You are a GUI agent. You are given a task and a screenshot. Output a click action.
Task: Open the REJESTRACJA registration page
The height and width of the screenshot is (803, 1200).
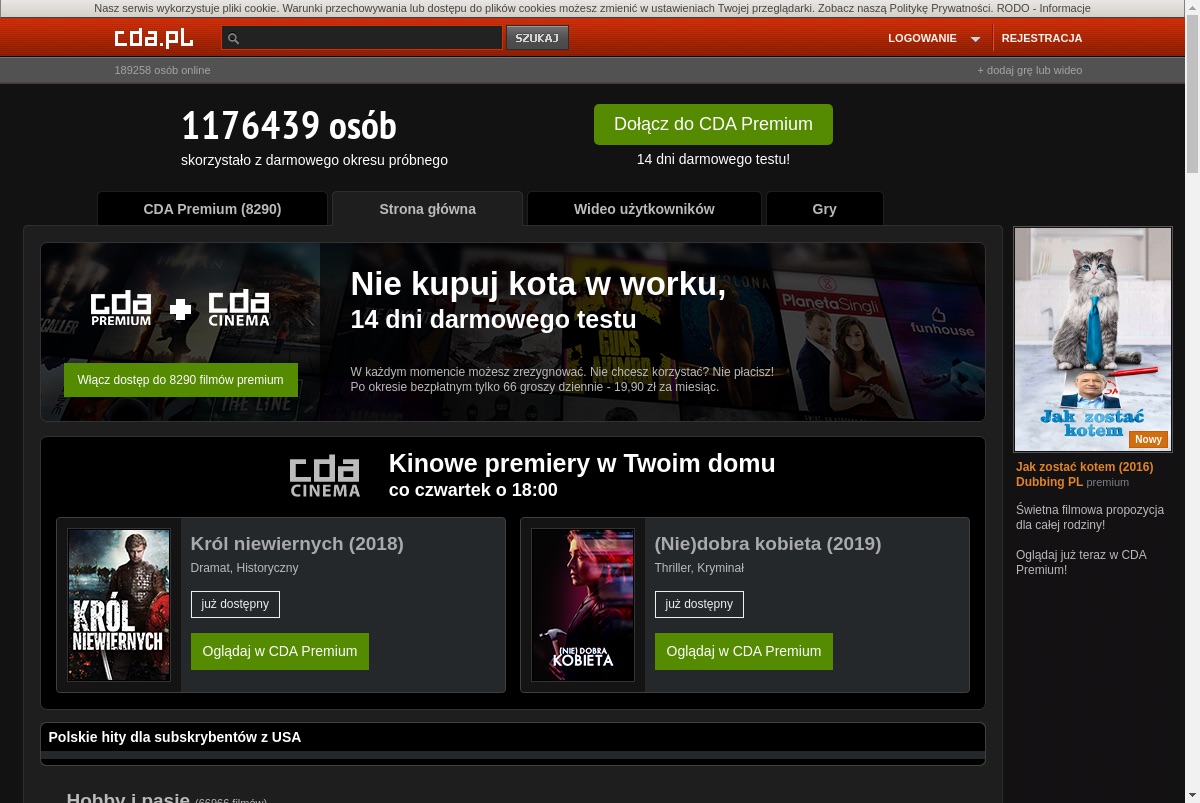[x=1041, y=38]
